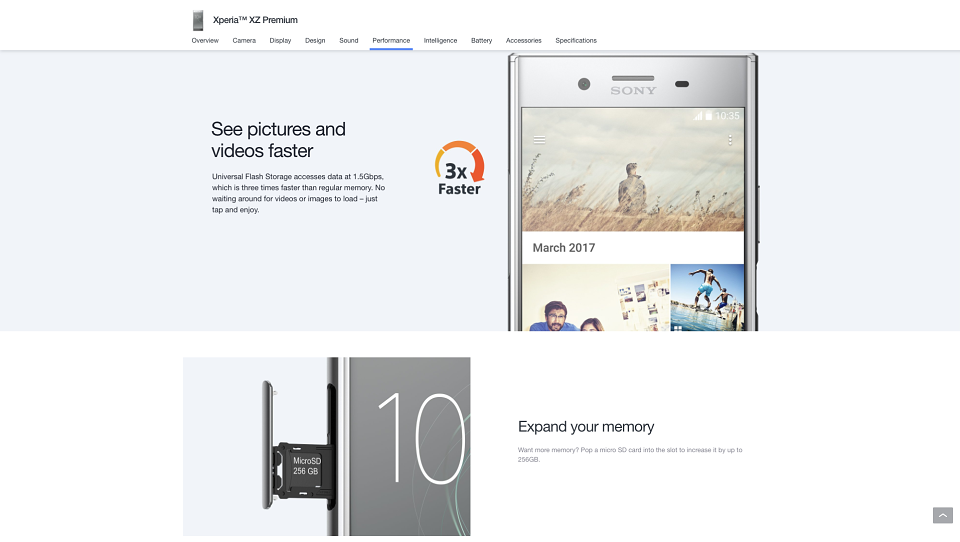Click the couple selfie photo on phone
The height and width of the screenshot is (542, 960).
tap(596, 298)
